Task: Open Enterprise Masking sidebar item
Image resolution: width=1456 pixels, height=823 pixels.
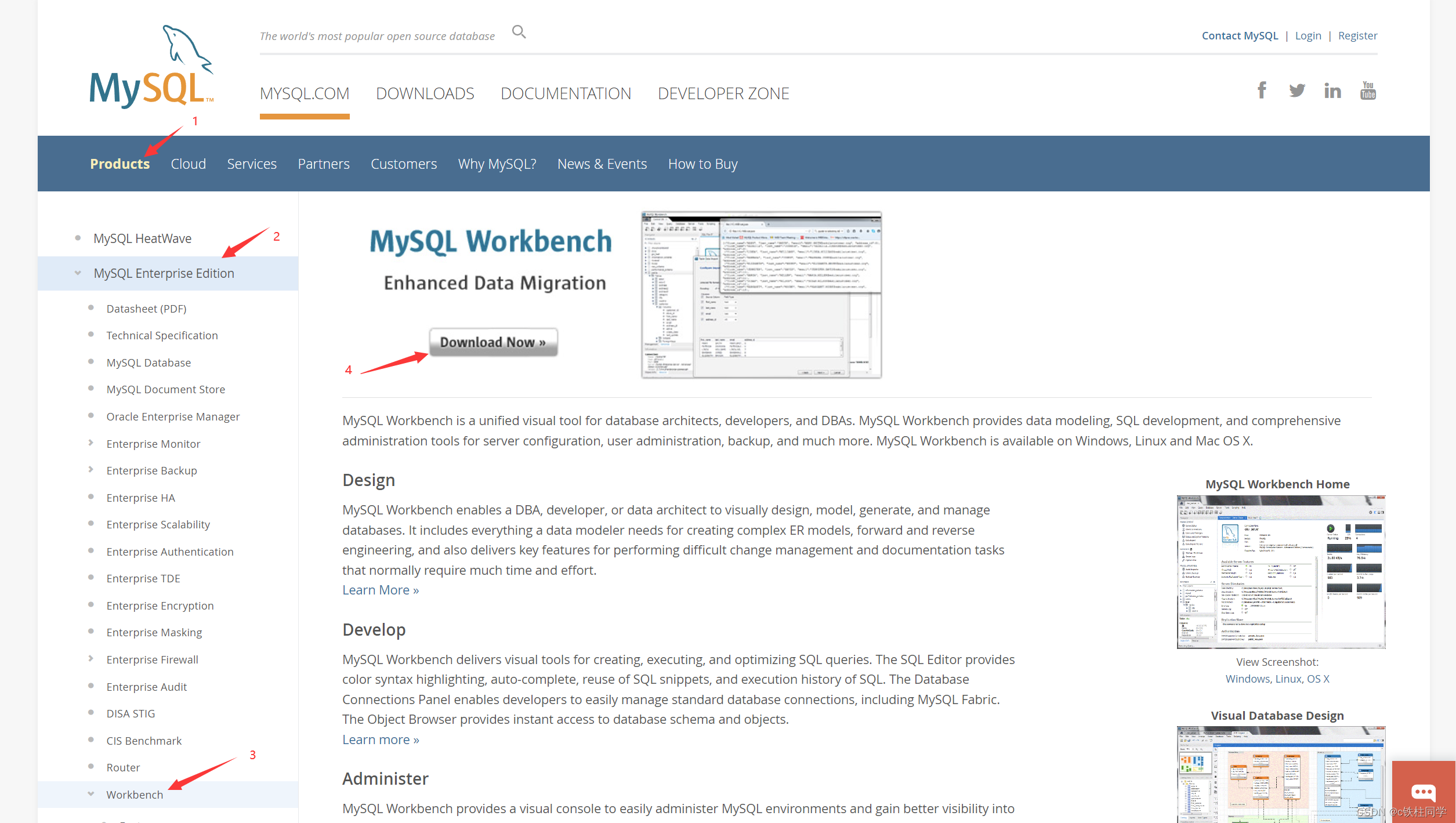Action: [x=154, y=632]
